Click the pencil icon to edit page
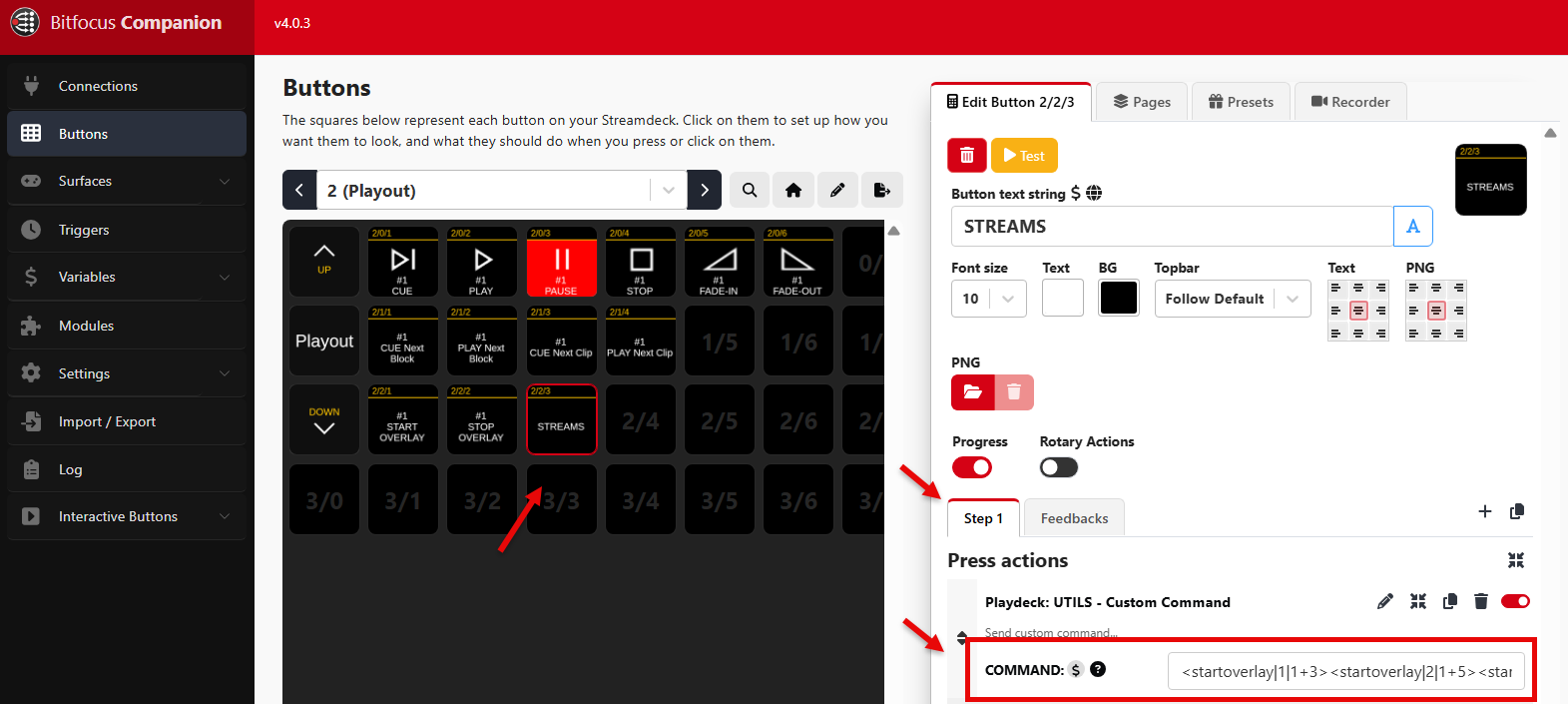The width and height of the screenshot is (1568, 704). coord(837,190)
